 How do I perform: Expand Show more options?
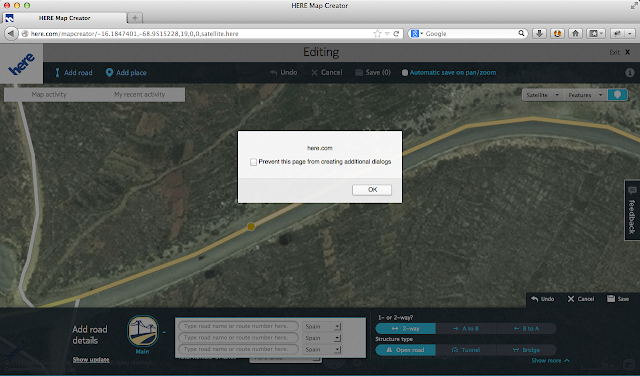click(550, 360)
